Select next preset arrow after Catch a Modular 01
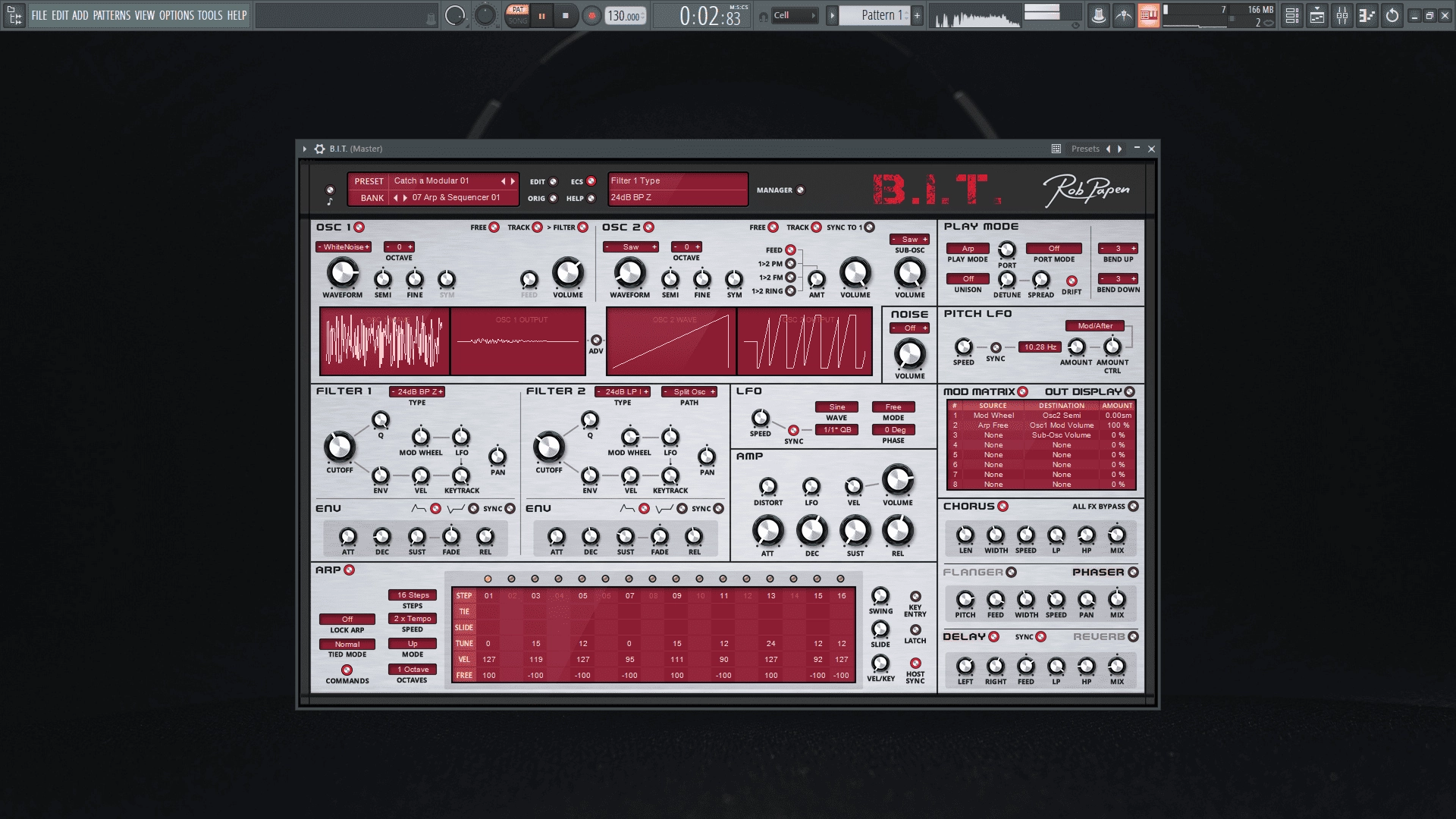 [513, 181]
